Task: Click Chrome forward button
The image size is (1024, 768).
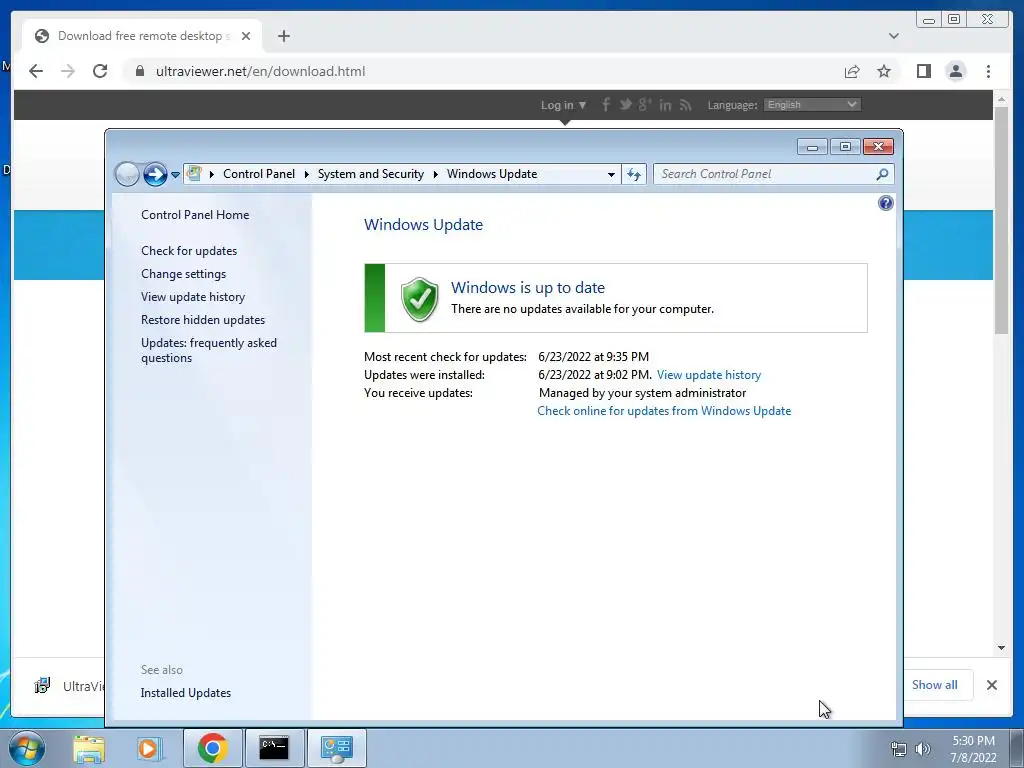Action: point(68,71)
